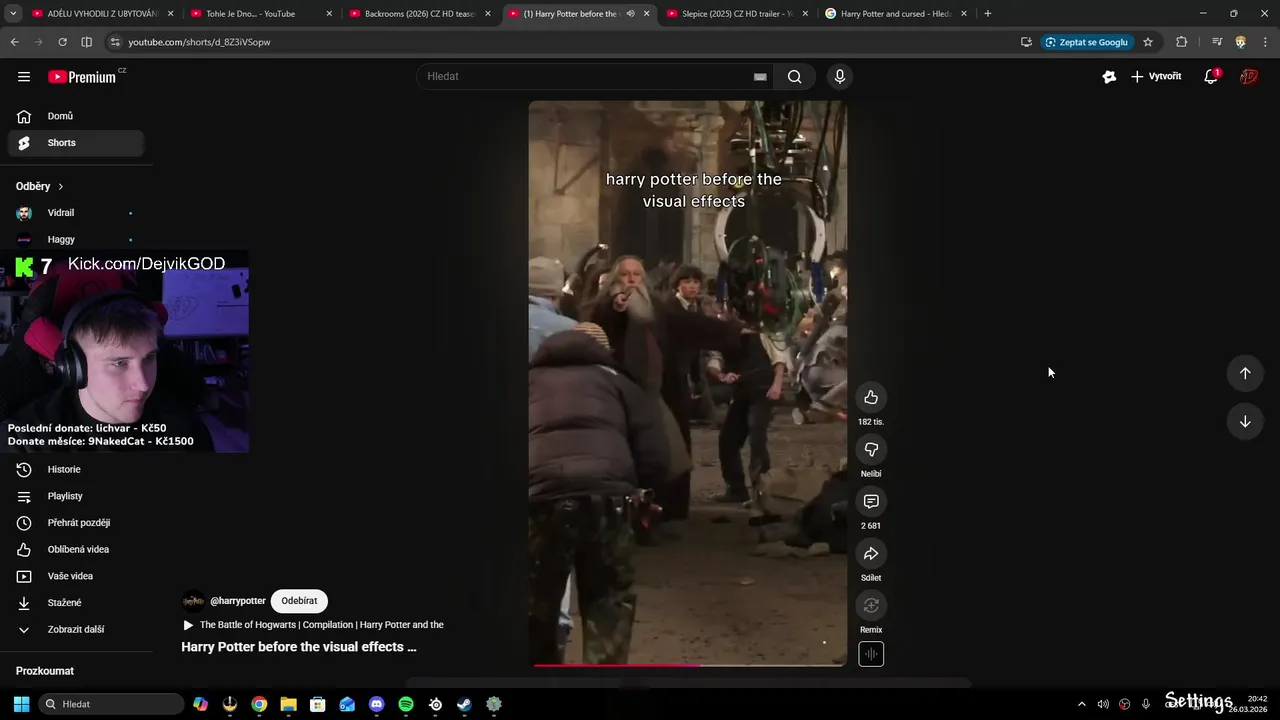This screenshot has width=1280, height=720.
Task: Open the sparkle icon beside Vytvořit
Action: click(x=1109, y=77)
